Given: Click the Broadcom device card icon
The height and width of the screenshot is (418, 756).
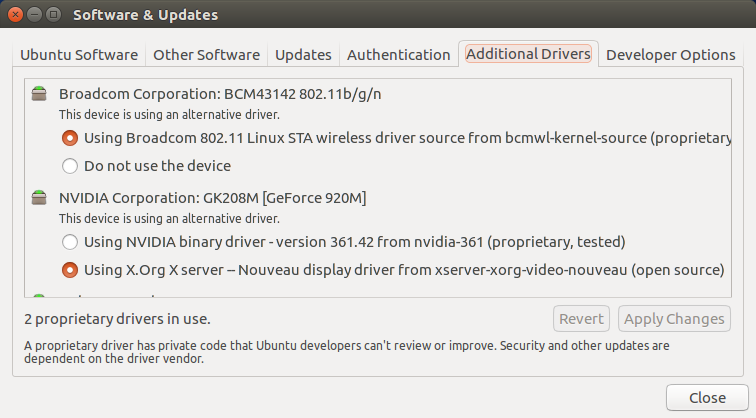Looking at the screenshot, I should tap(39, 94).
